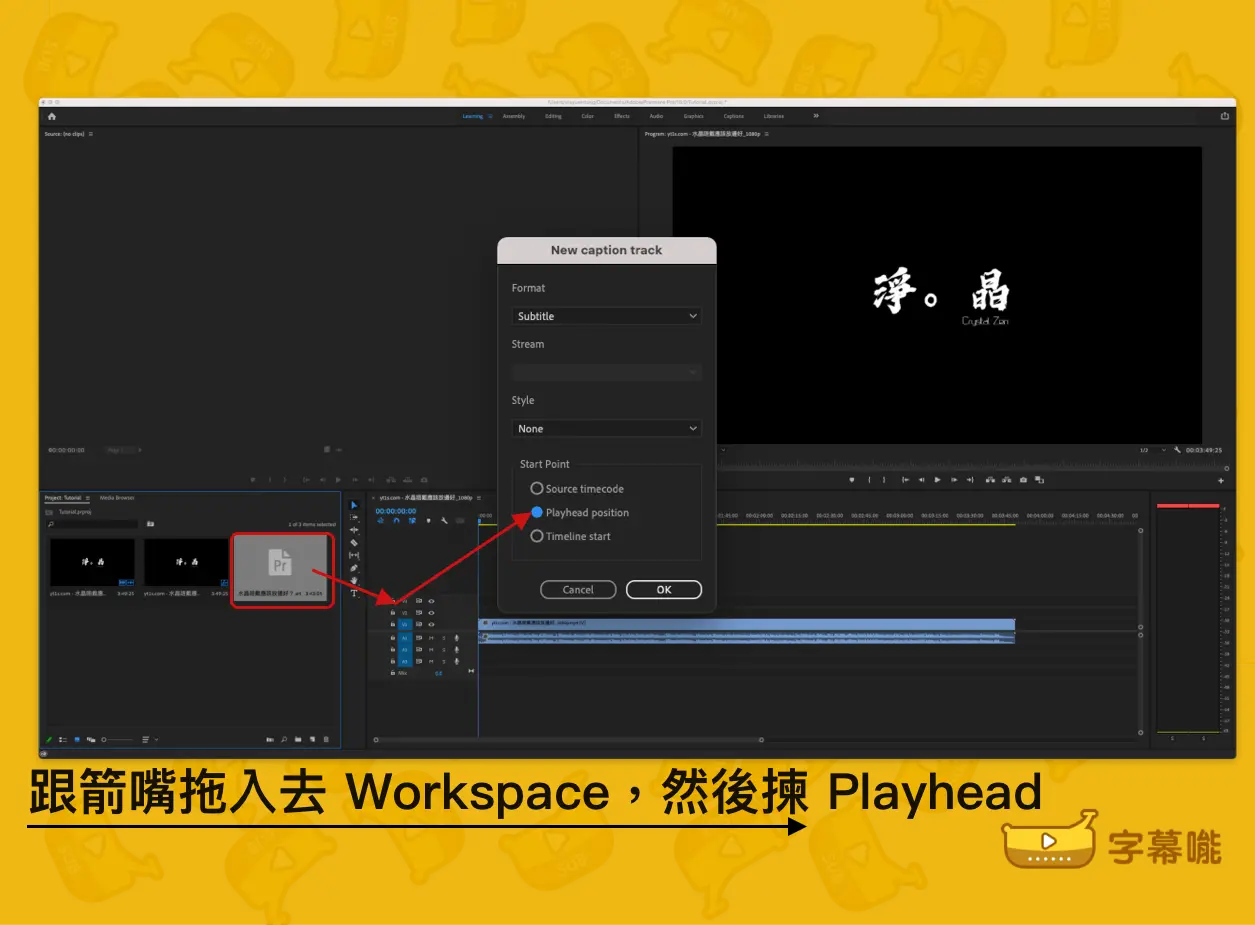Viewport: 1255px width, 925px height.
Task: Click the Home icon at top left
Action: (52, 116)
